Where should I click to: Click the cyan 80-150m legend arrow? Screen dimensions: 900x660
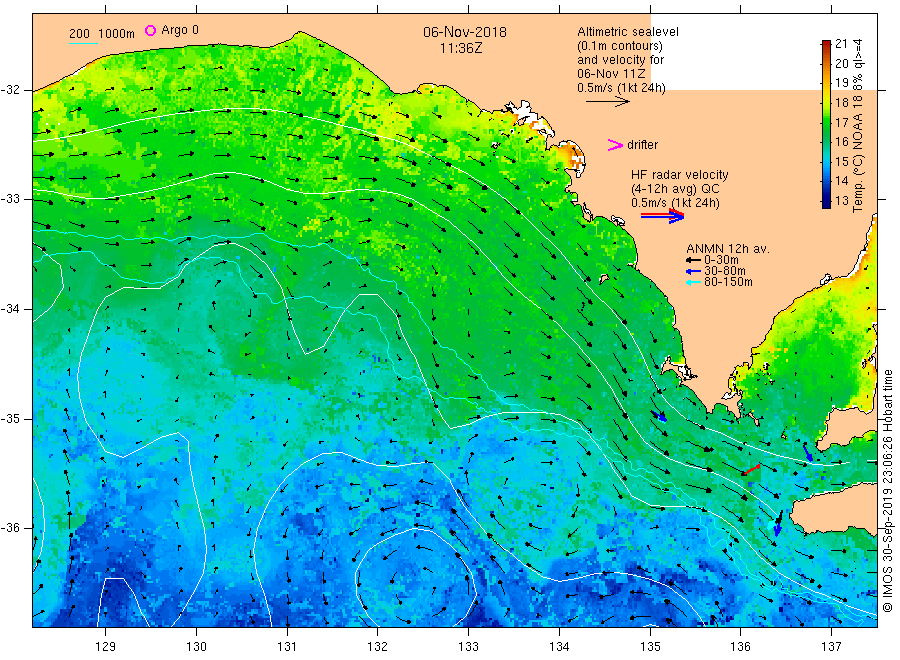(x=693, y=282)
